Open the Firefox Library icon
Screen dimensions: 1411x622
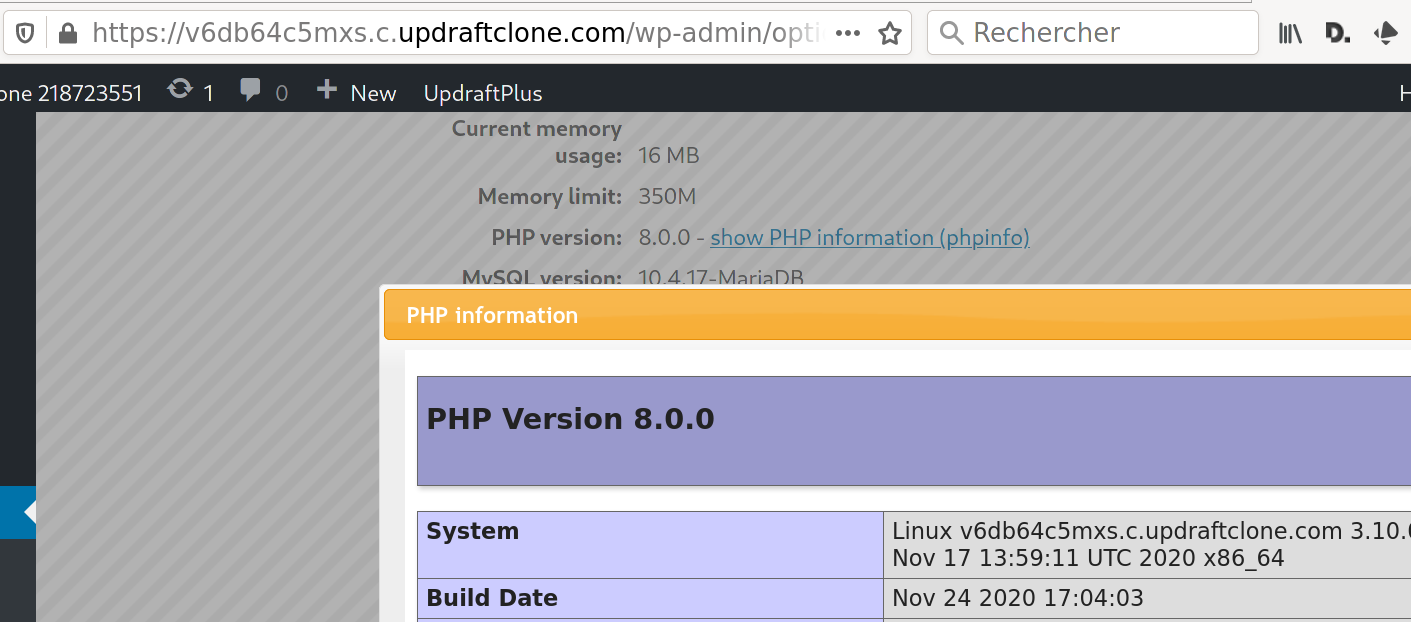(x=1290, y=33)
